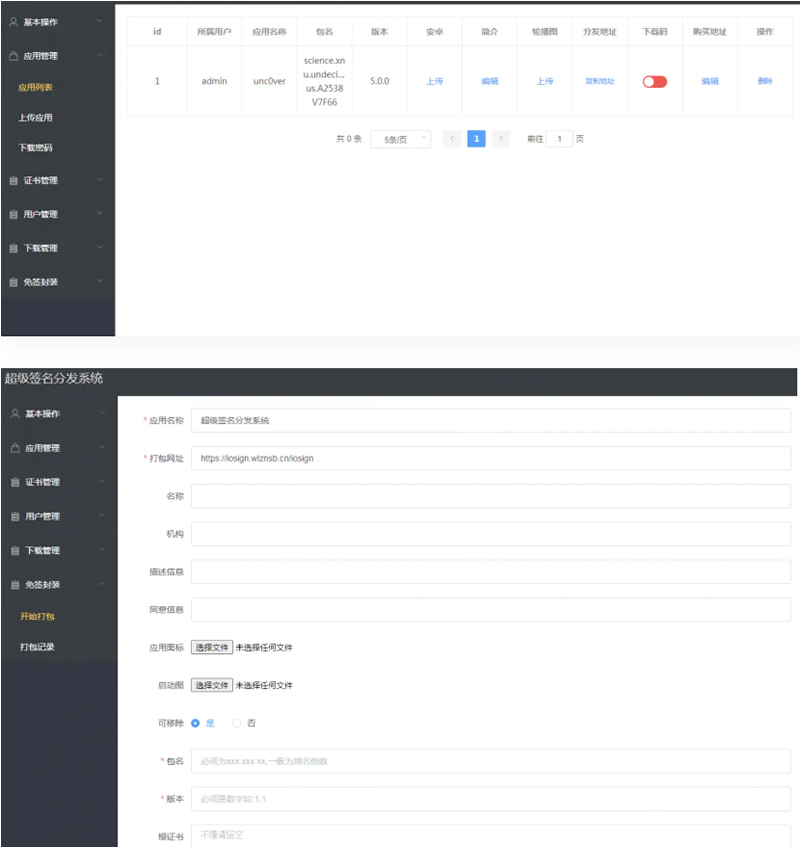
Task: Open the 5条/页 page size dropdown
Action: [400, 138]
